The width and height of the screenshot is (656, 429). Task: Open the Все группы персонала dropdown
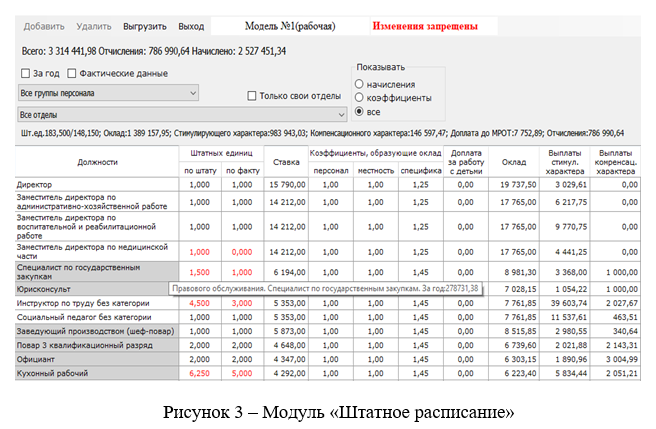tap(109, 93)
